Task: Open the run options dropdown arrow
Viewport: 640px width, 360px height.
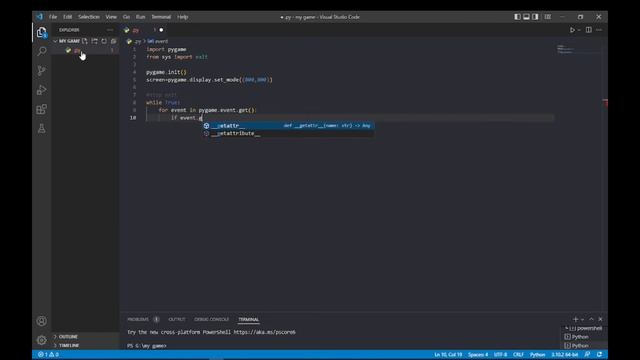Action: tap(579, 30)
